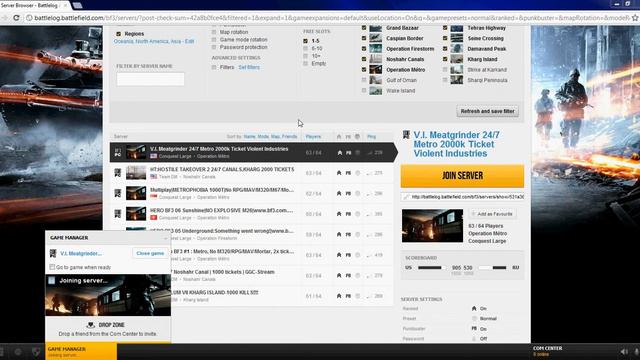Click the Operation Métro server preview thumbnail

pos(432,226)
